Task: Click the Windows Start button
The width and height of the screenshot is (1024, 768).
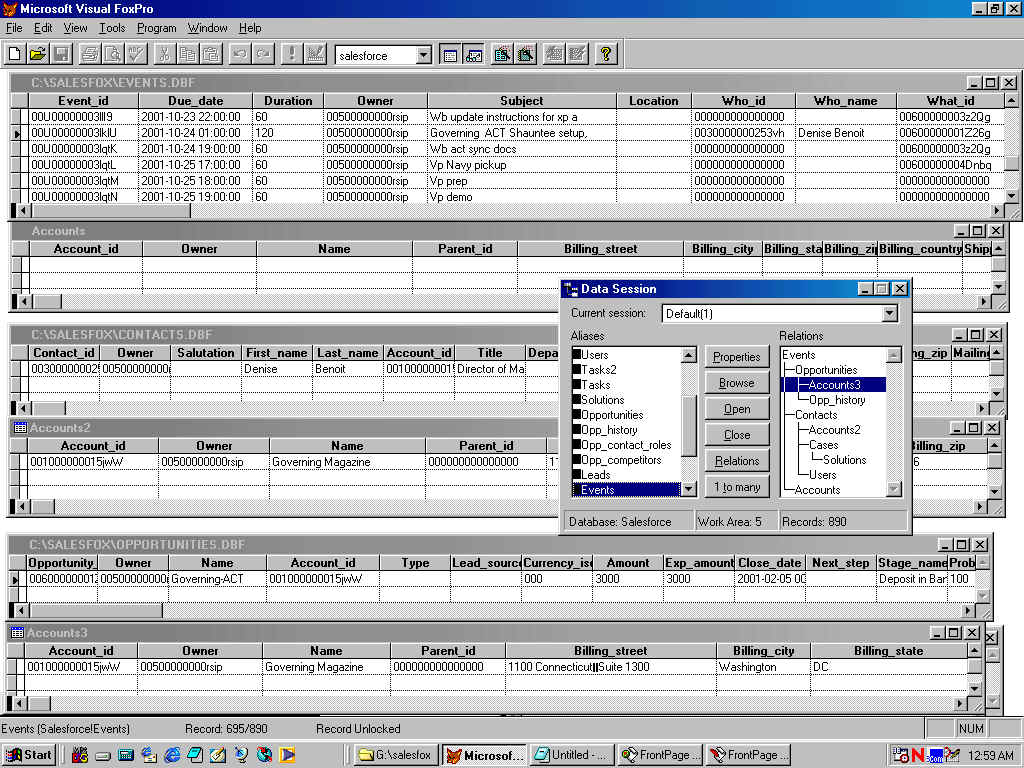Action: click(29, 755)
